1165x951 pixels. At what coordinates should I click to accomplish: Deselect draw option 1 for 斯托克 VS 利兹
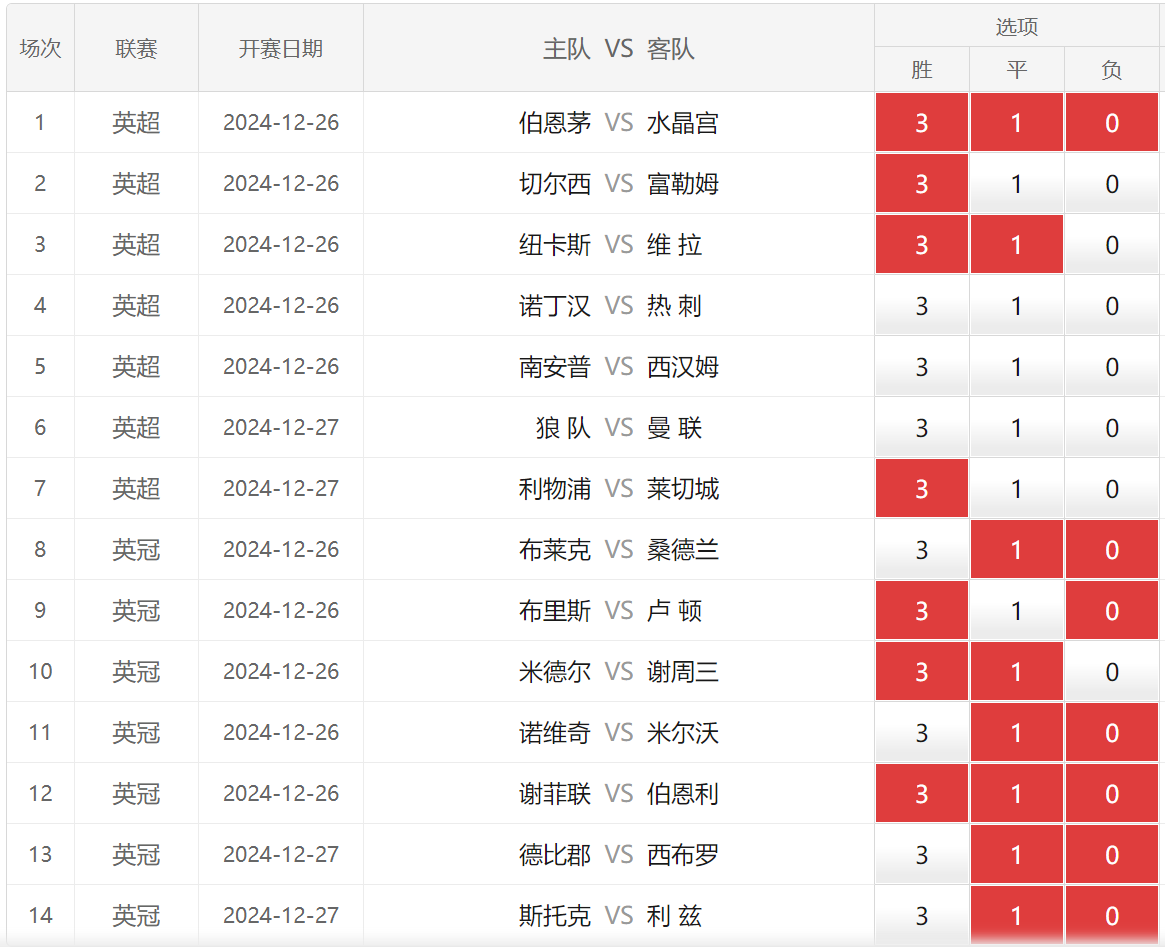point(1016,915)
